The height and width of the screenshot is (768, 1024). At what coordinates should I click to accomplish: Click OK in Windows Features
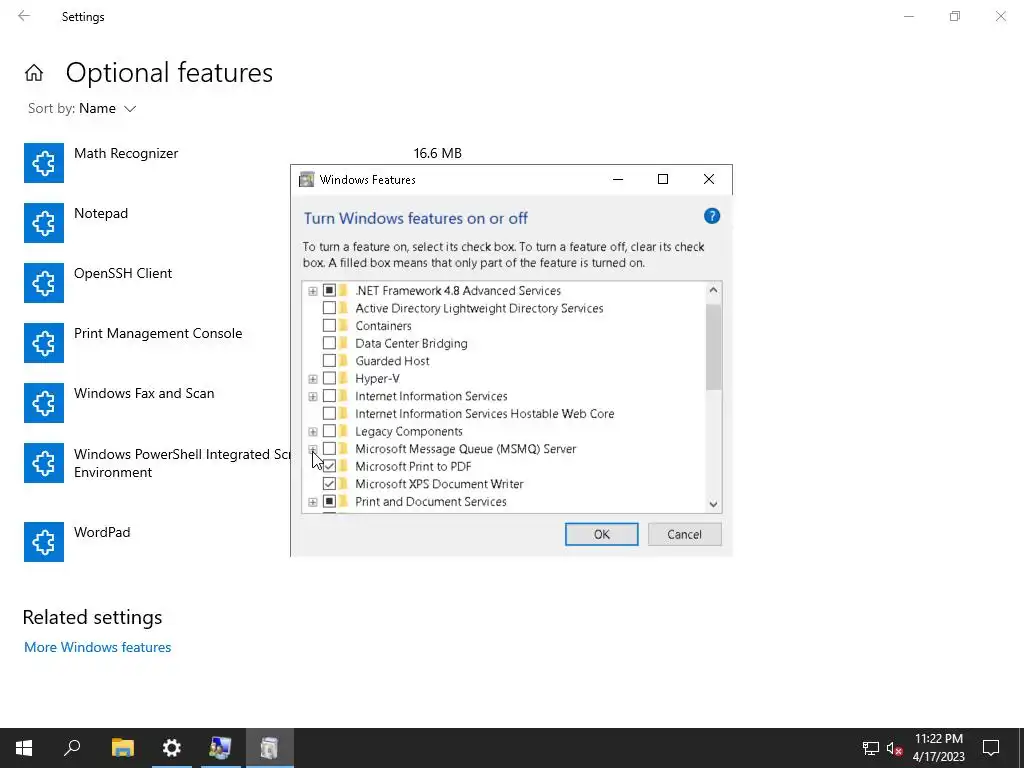click(x=601, y=534)
